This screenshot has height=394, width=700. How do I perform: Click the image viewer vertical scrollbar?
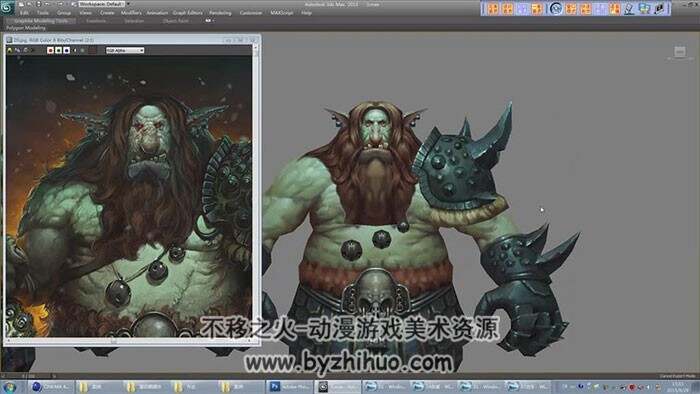255,192
